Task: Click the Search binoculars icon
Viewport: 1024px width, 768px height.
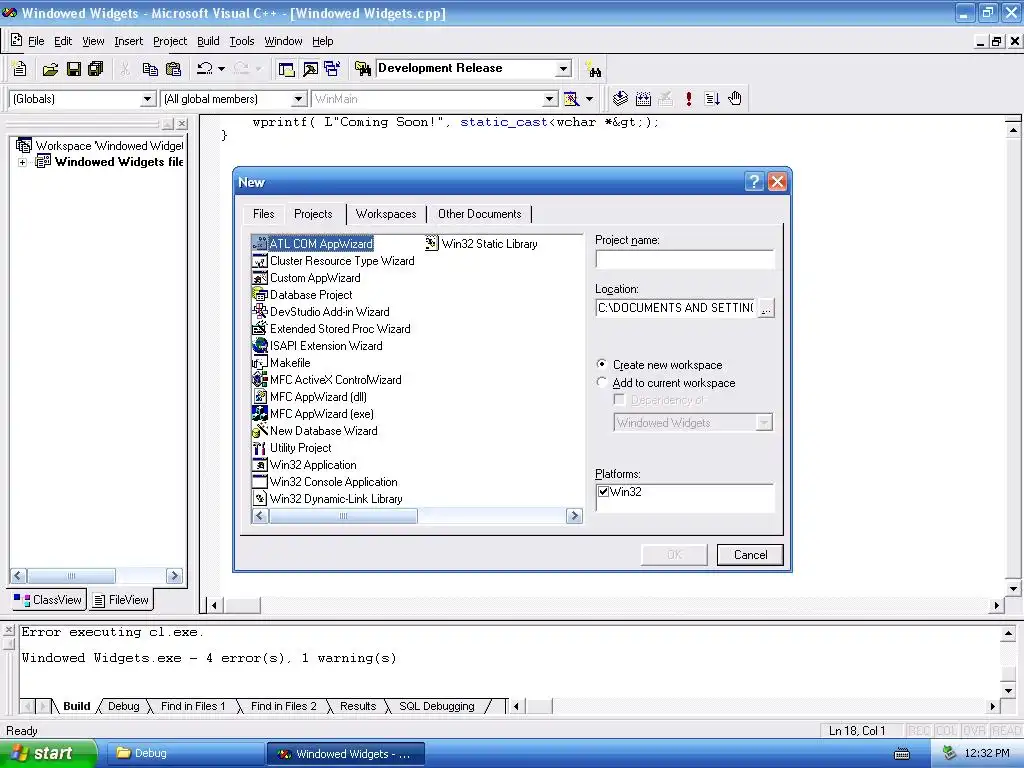Action: pyautogui.click(x=594, y=69)
